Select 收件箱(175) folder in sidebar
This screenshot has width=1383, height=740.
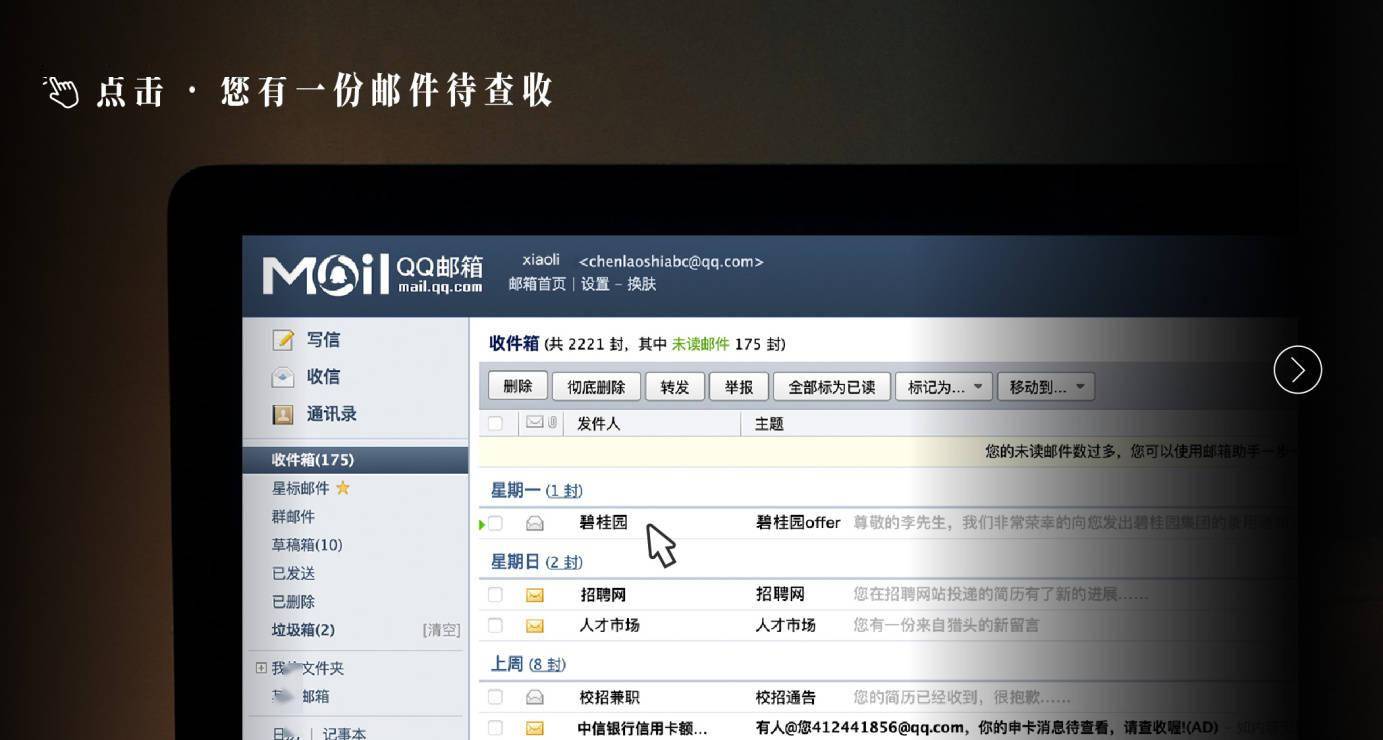355,460
